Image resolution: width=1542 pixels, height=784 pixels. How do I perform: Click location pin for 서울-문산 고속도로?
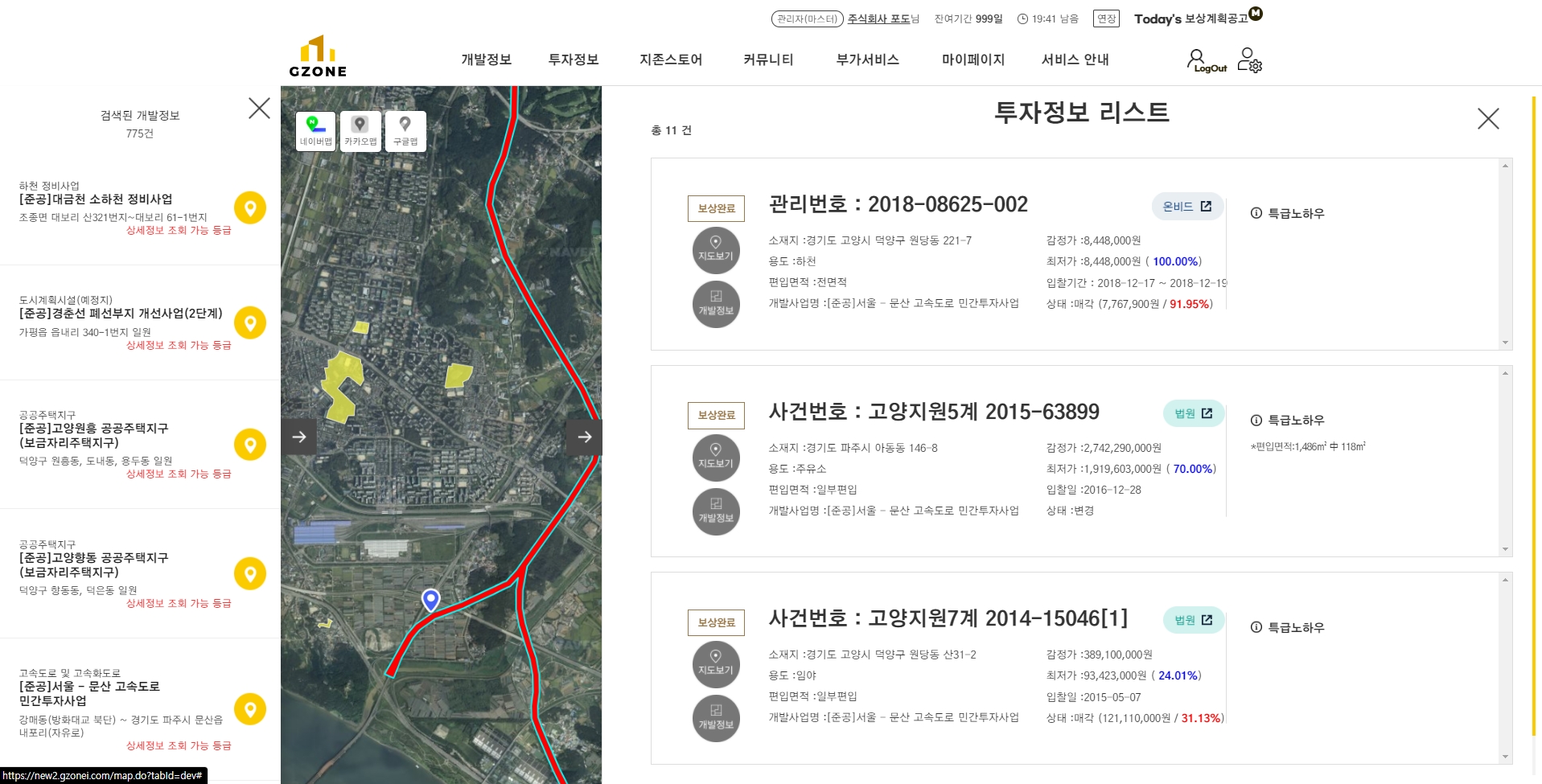coord(250,709)
